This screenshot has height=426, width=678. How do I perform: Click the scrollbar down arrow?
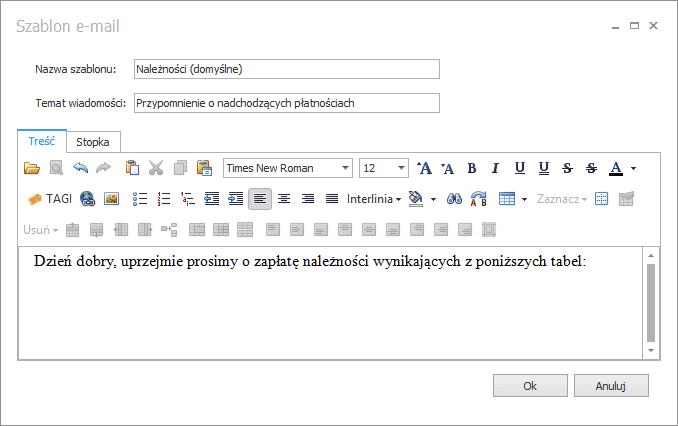(651, 351)
